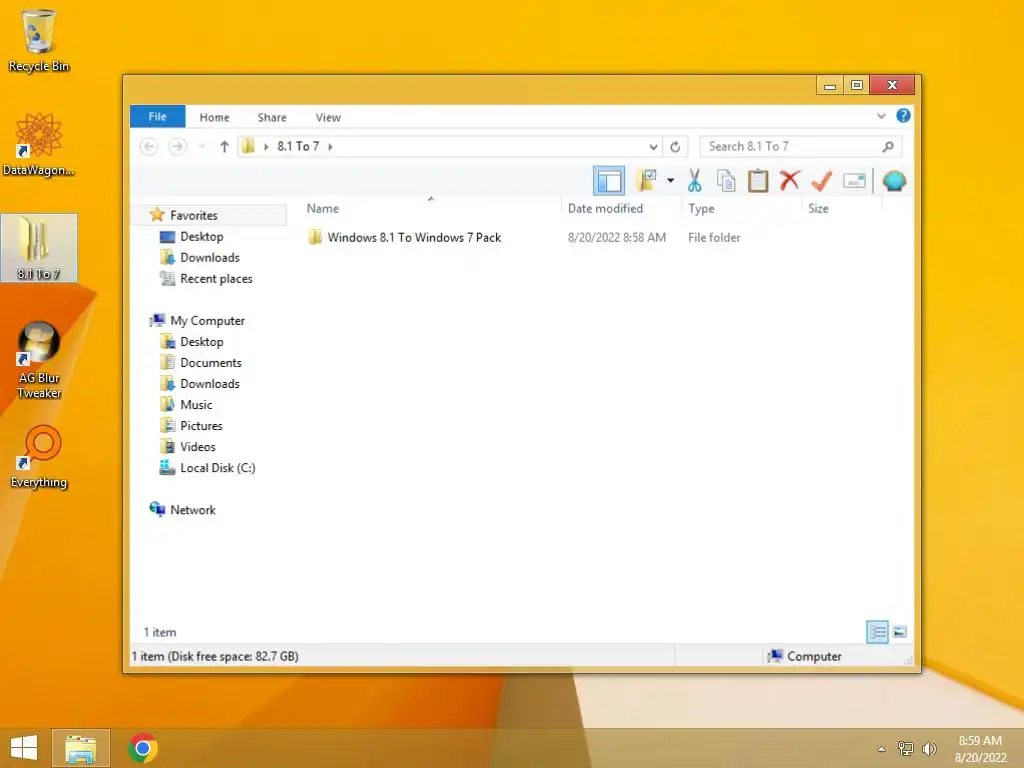Switch to large icons view button
Viewport: 1024px width, 768px height.
tap(899, 632)
